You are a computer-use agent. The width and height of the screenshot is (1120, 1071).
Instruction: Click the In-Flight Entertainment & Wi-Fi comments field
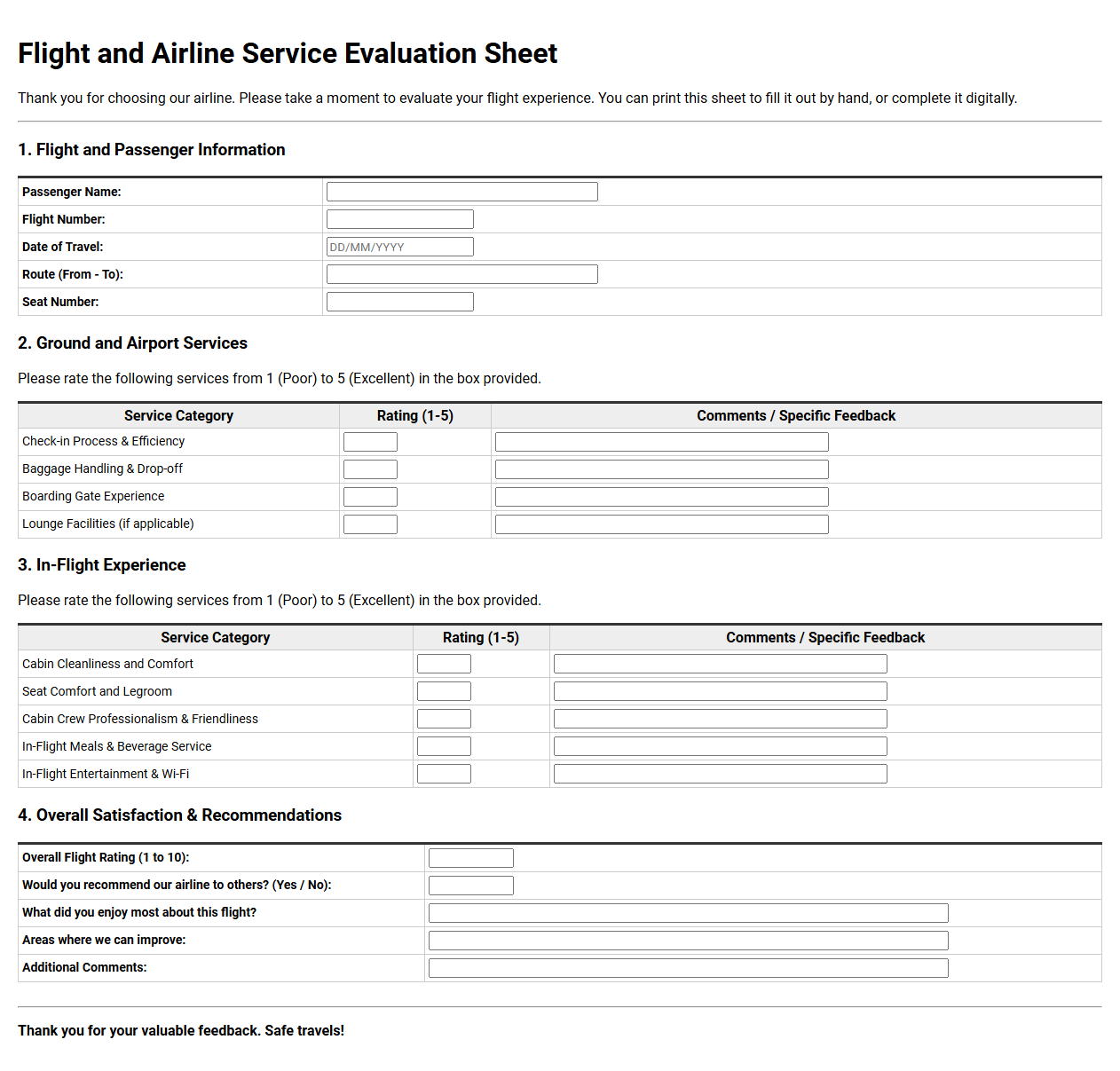pos(720,774)
